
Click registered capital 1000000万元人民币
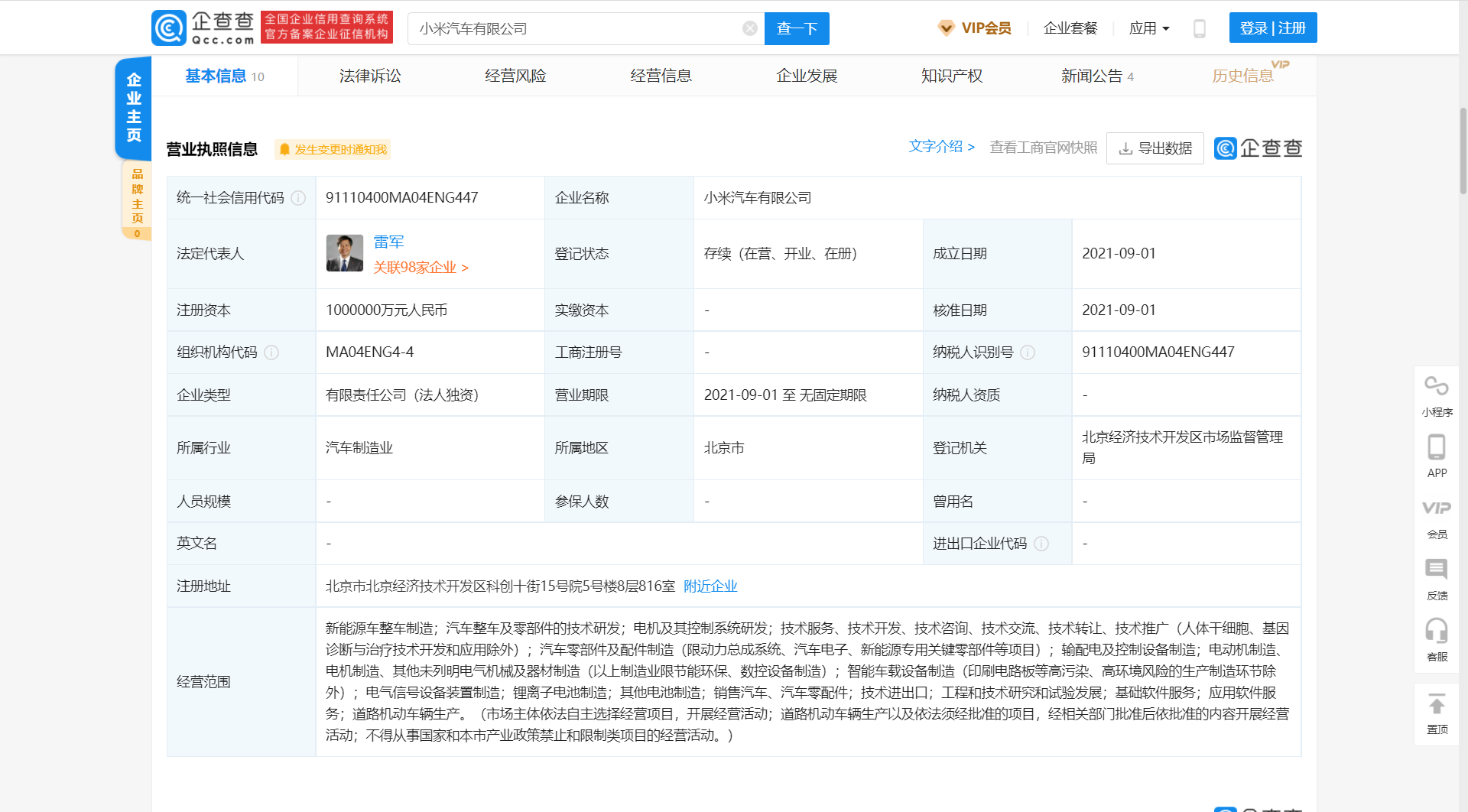pos(387,310)
